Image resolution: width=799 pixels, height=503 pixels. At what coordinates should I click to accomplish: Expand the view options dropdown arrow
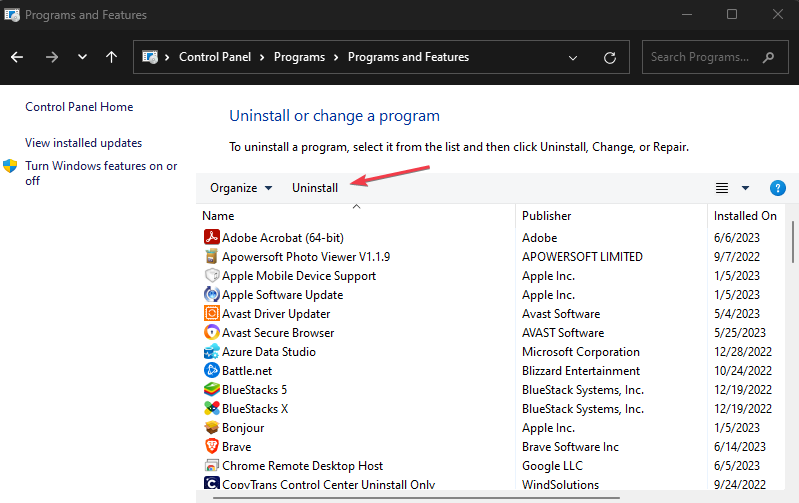[745, 188]
